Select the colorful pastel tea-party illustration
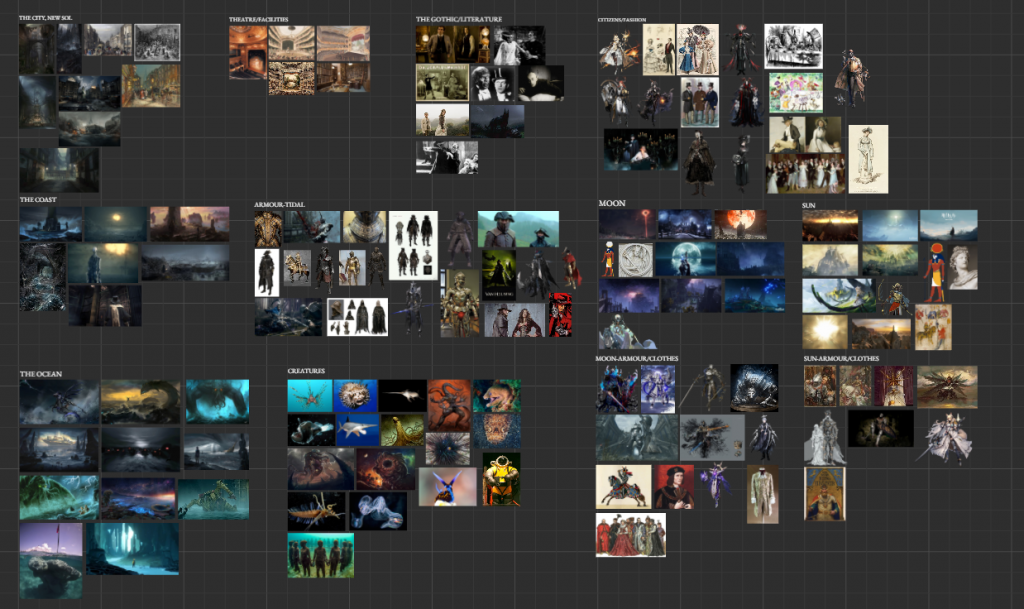1024x609 pixels. click(x=795, y=92)
